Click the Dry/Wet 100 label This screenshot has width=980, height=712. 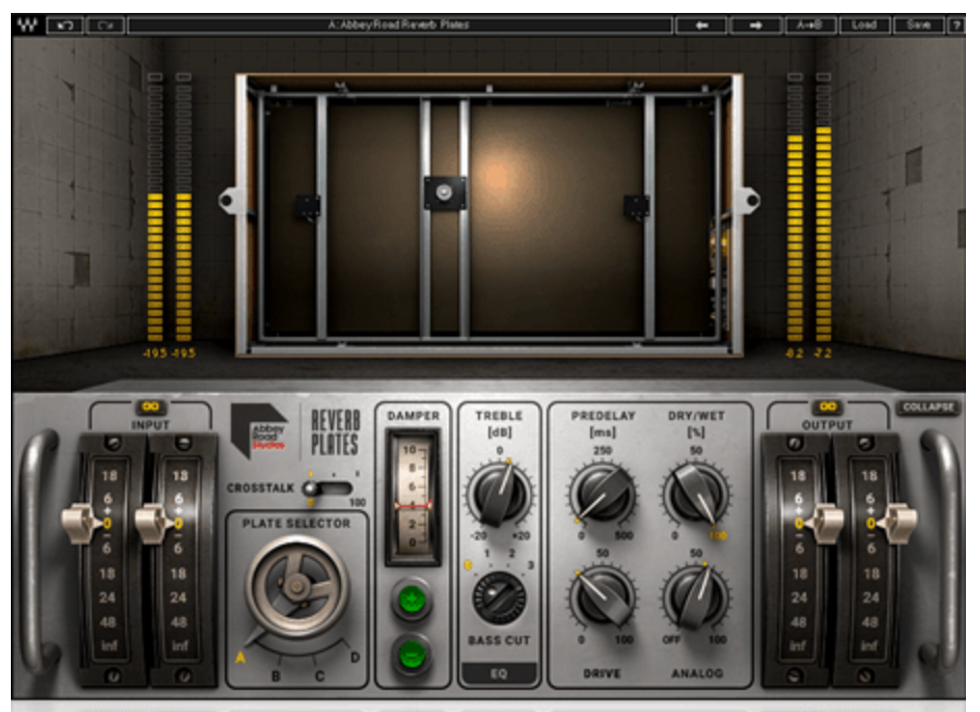[x=718, y=536]
